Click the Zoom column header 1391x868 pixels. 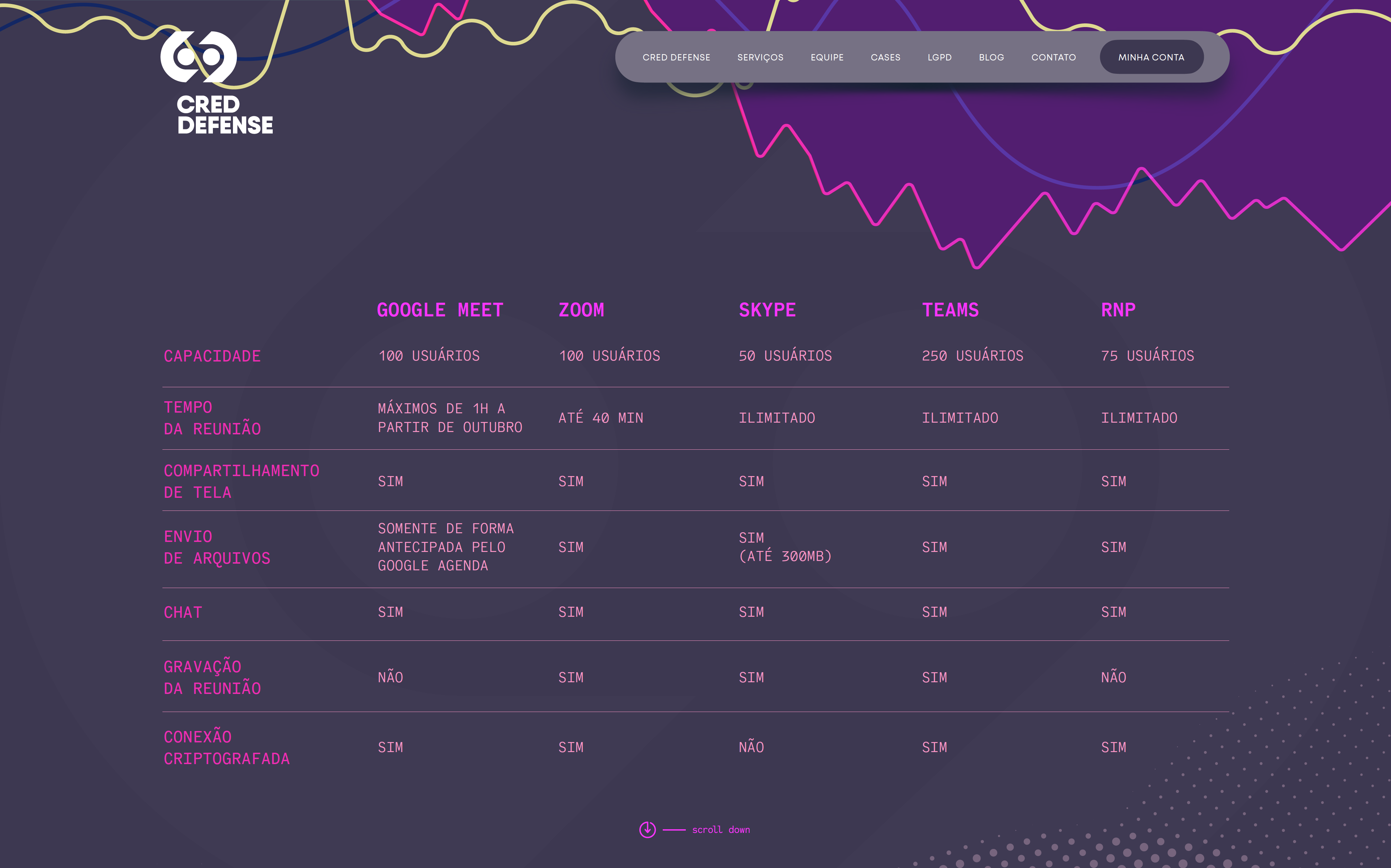tap(581, 310)
